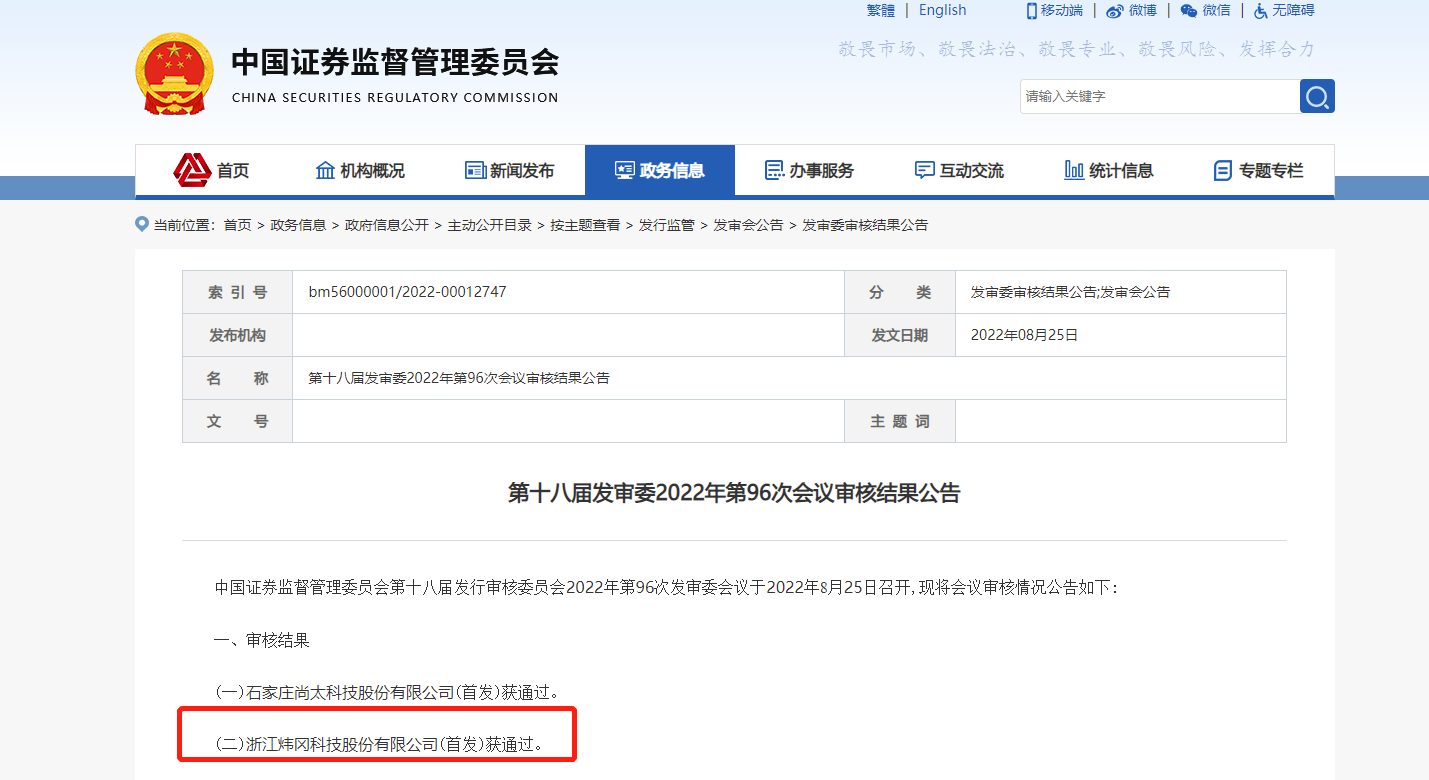Screen dimensions: 1429x780
Task: Click the red home icon beside 首页
Action: pyautogui.click(x=192, y=170)
